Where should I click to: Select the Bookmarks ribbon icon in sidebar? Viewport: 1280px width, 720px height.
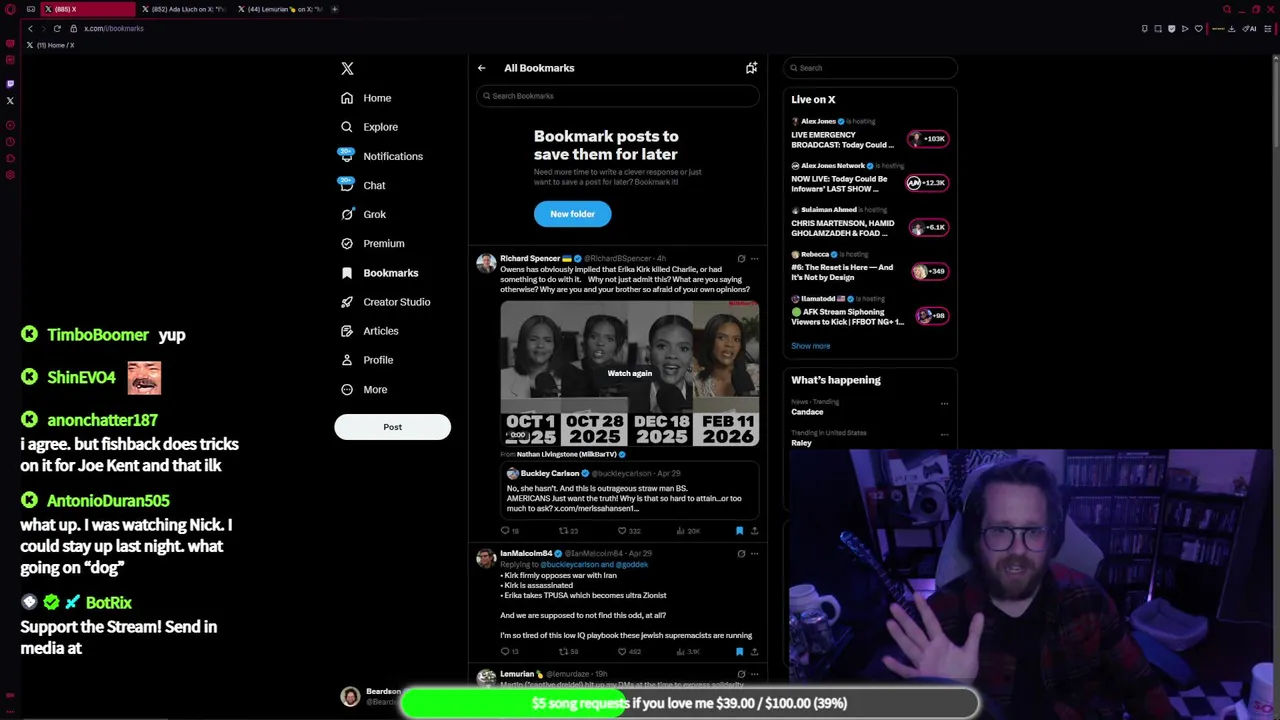347,273
